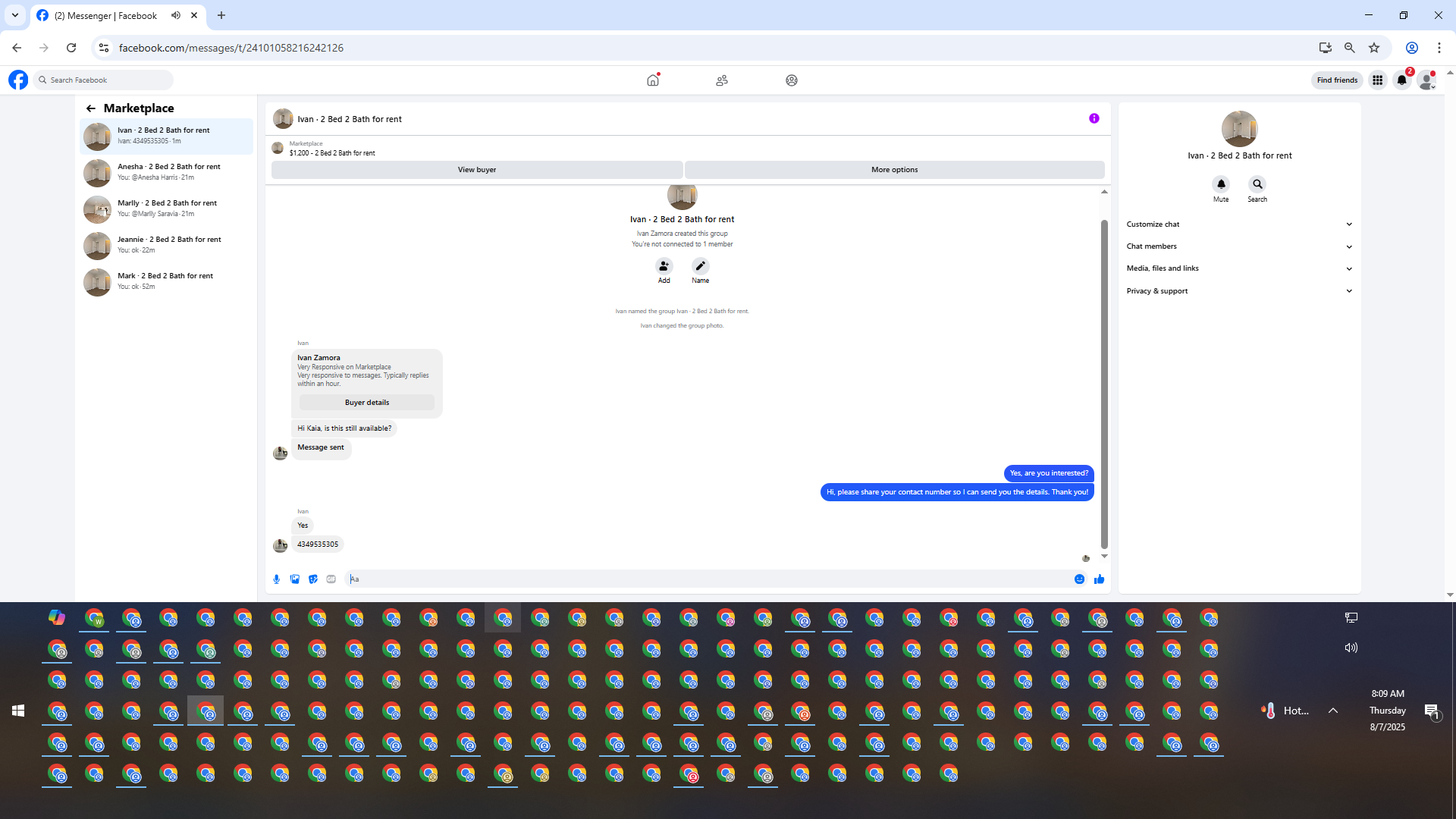Screen dimensions: 1456x819
Task: Choose a sticker from the sticker icon
Action: click(313, 579)
